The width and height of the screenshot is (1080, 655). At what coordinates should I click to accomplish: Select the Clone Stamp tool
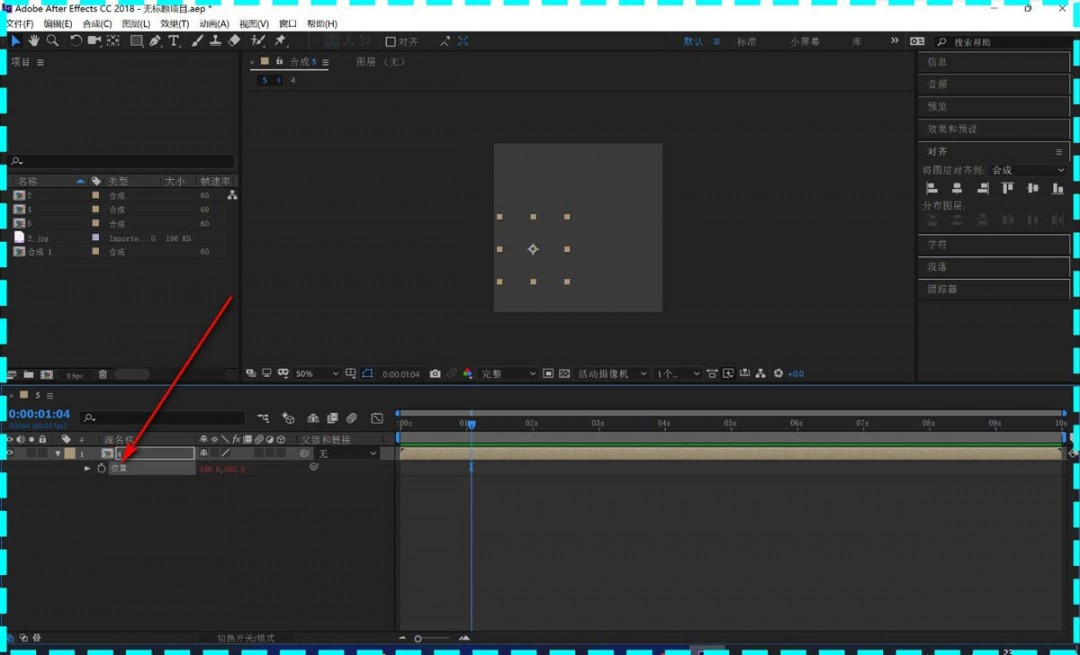coord(215,41)
